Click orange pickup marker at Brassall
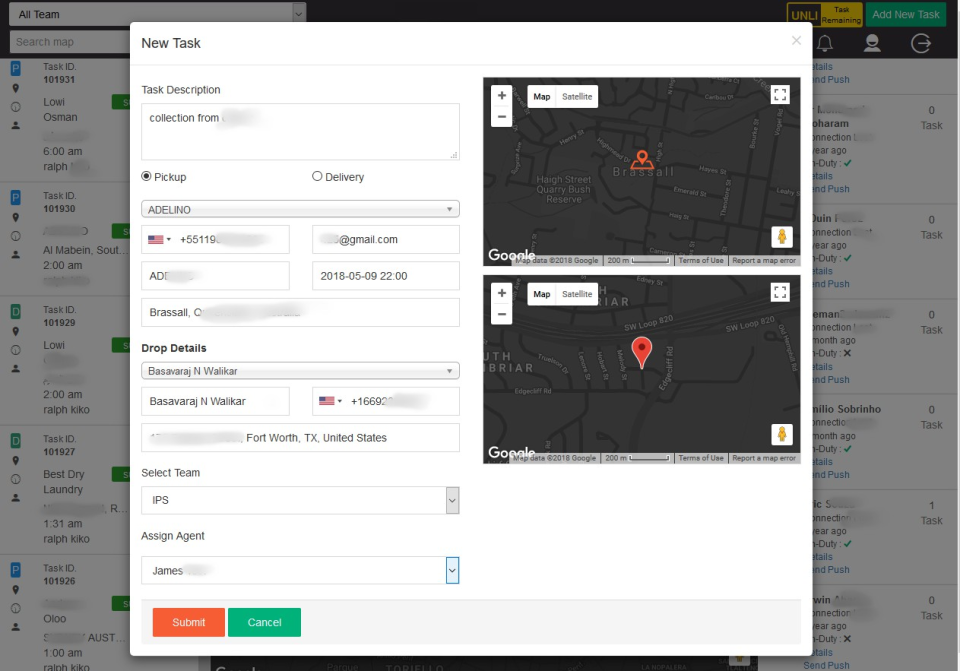The image size is (960, 671). click(x=642, y=160)
